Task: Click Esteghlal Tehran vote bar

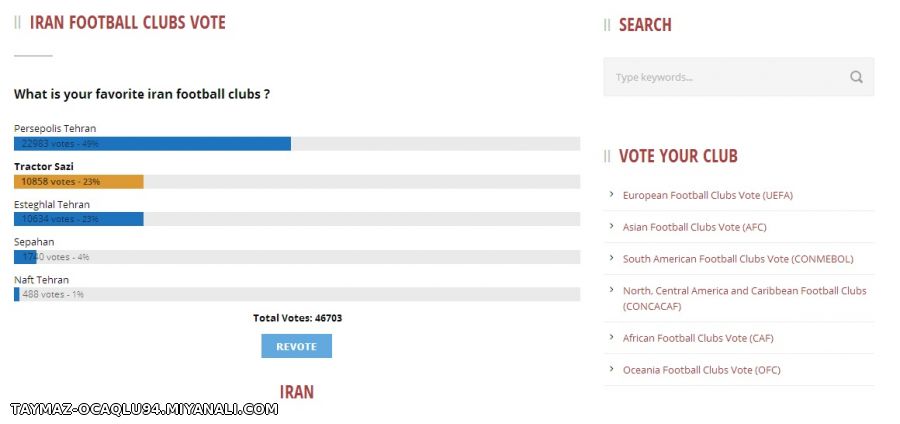Action: pos(79,219)
